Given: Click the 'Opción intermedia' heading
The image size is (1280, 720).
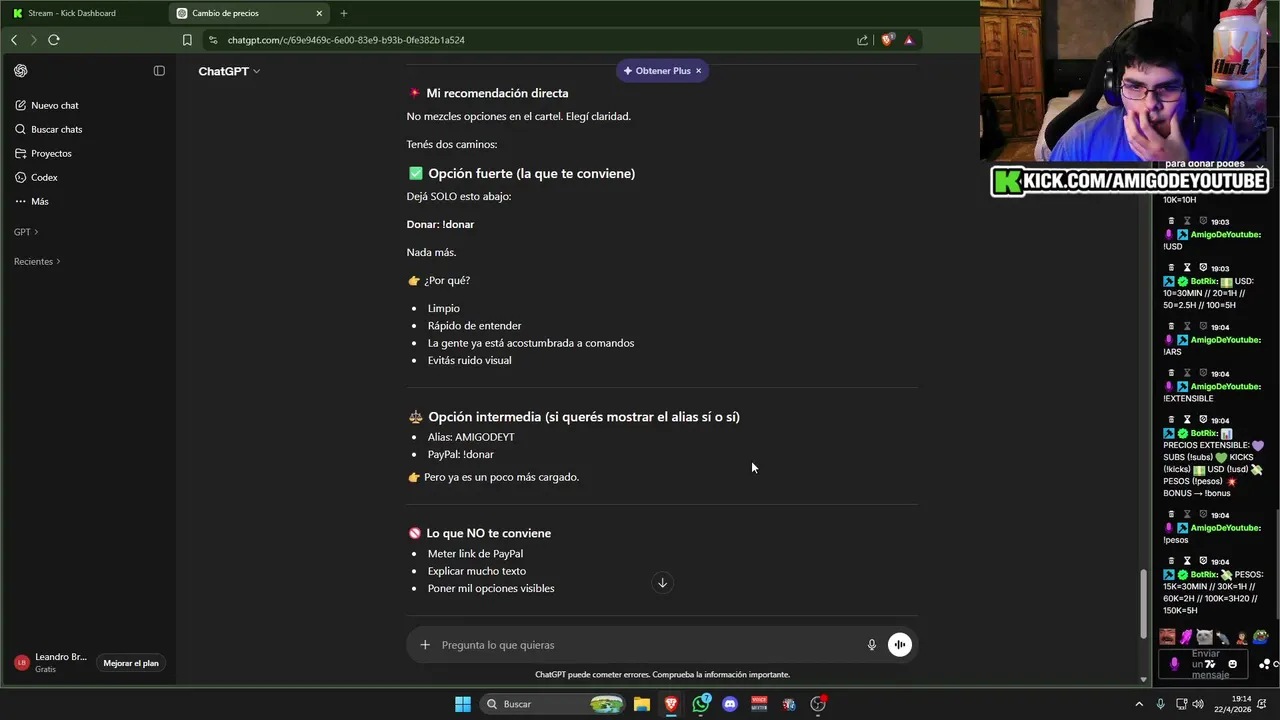Looking at the screenshot, I should [583, 417].
